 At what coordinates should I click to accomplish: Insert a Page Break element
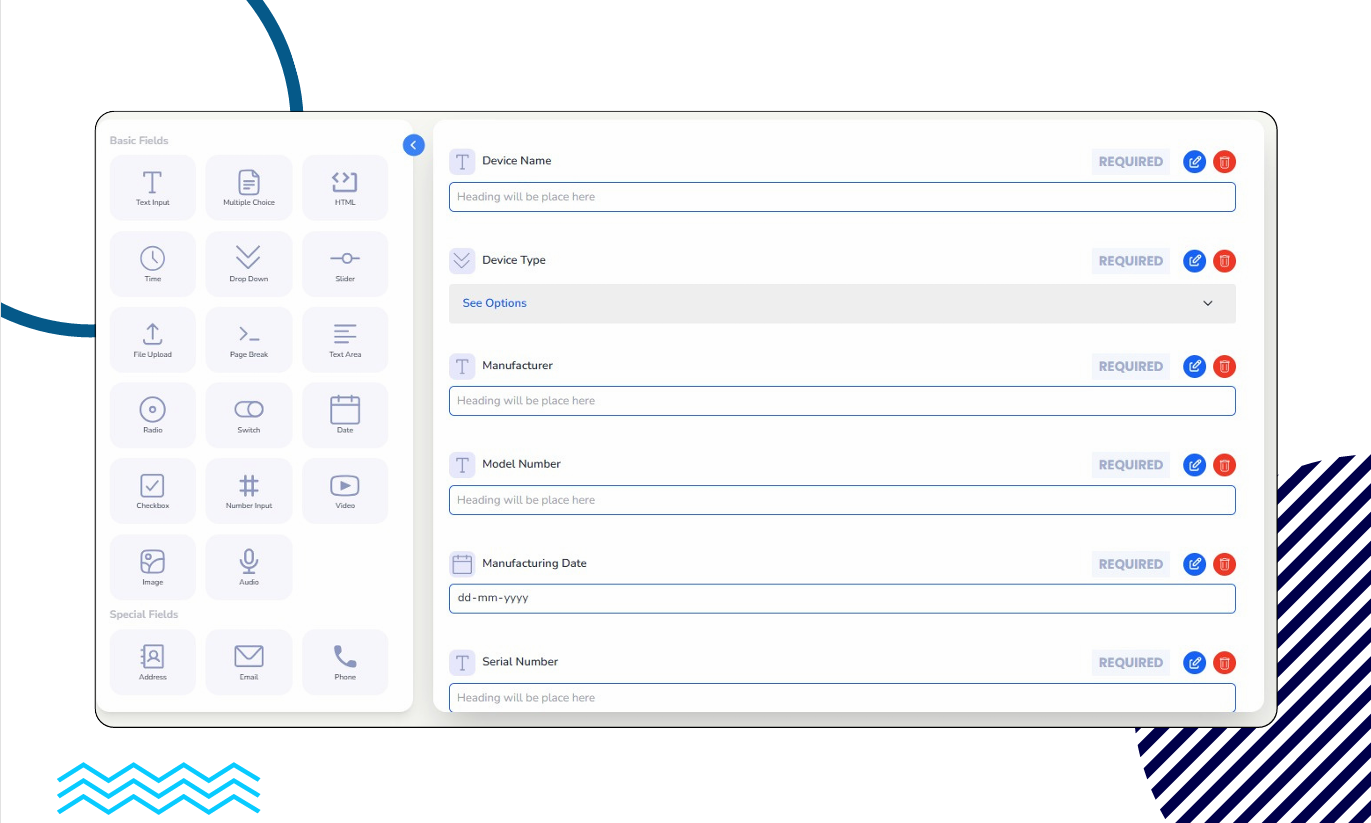249,339
